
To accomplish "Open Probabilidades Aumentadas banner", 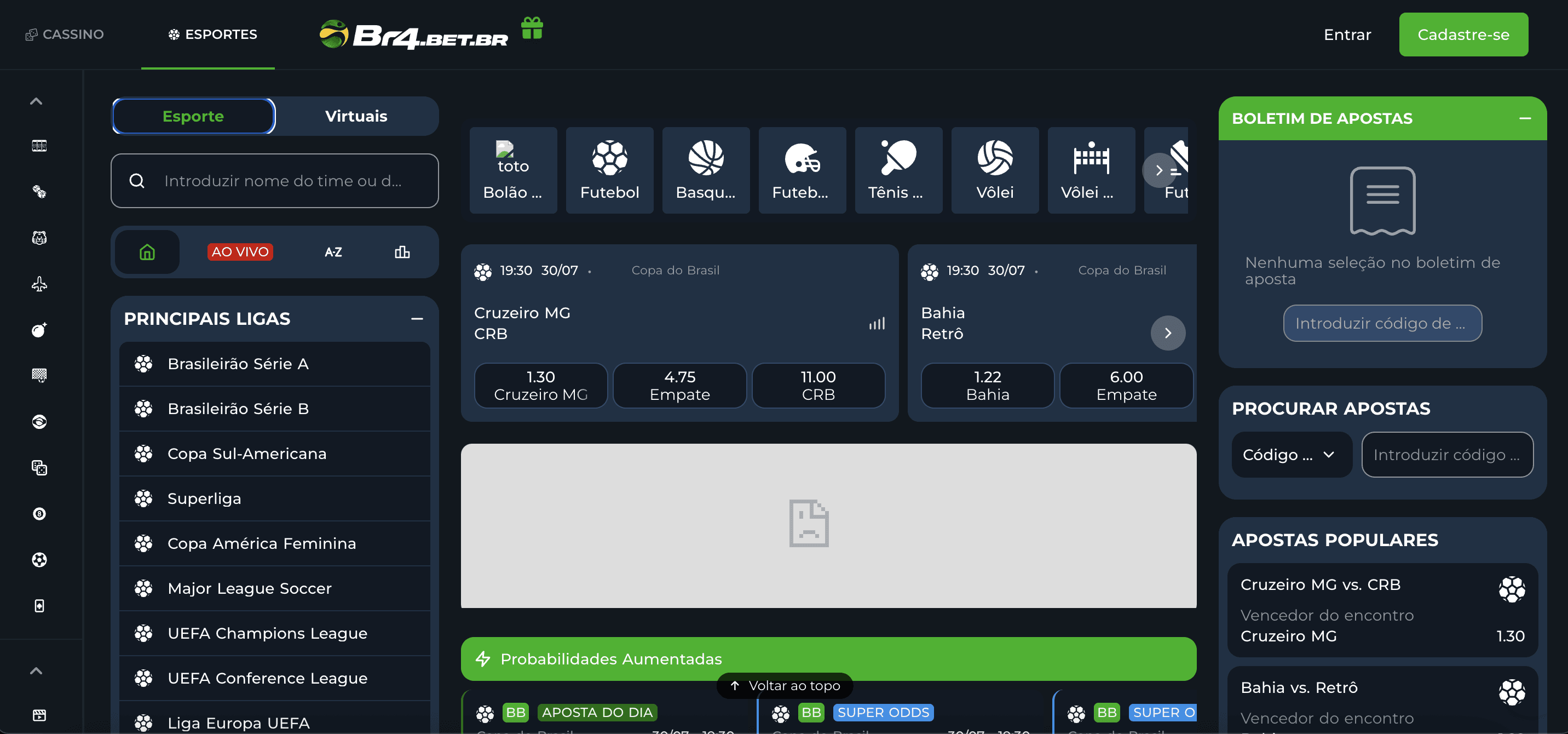I will [828, 659].
